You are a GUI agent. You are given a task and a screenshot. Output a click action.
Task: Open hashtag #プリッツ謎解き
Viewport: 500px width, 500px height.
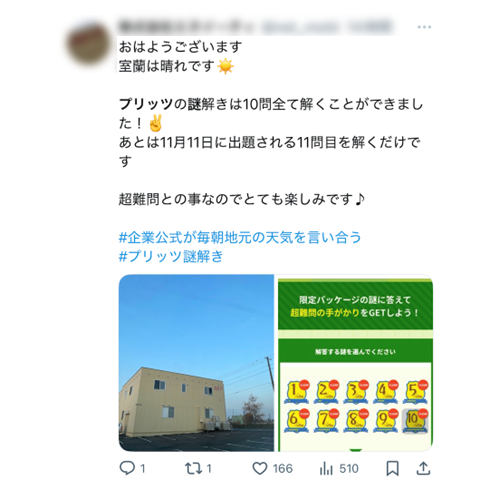171,256
